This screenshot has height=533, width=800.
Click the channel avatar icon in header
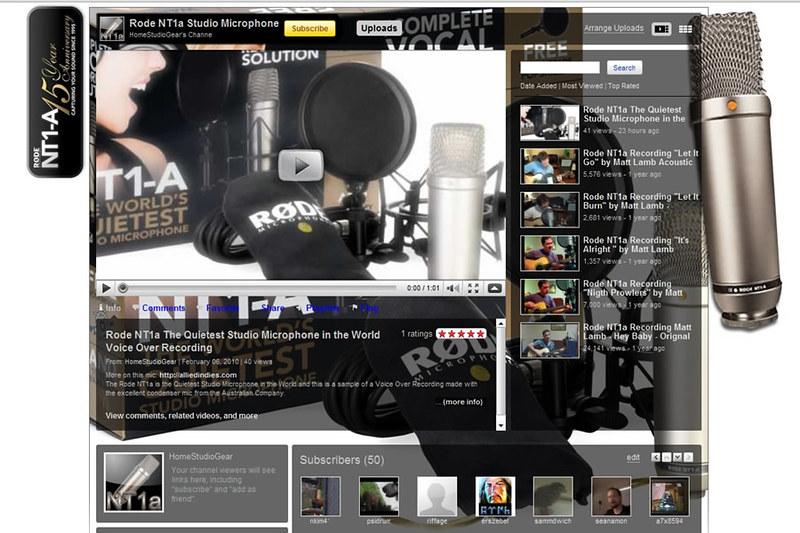click(112, 29)
